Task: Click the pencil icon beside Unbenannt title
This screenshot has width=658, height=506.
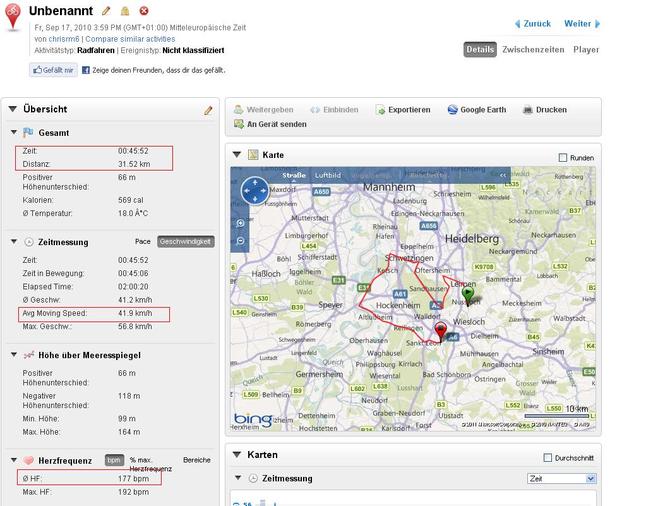Action: (x=107, y=10)
